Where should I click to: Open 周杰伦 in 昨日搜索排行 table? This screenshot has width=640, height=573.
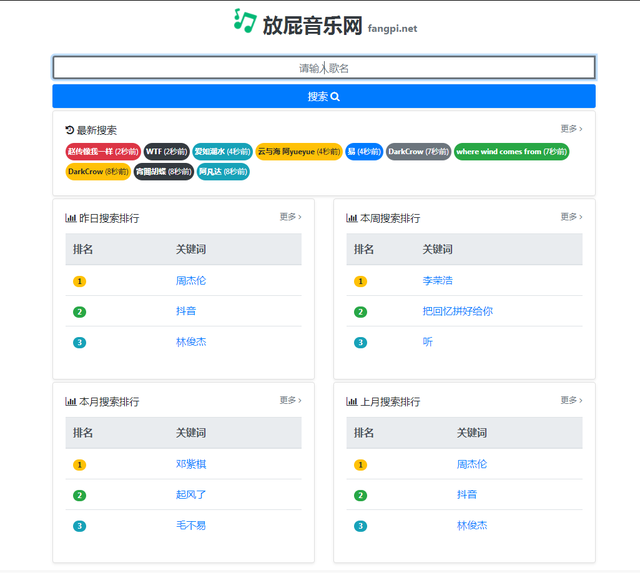191,281
